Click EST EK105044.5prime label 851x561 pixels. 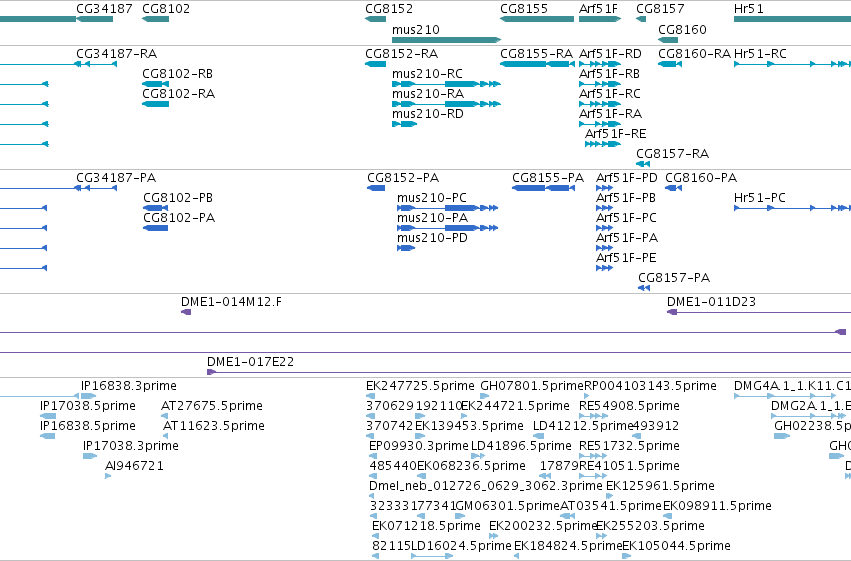tap(677, 546)
